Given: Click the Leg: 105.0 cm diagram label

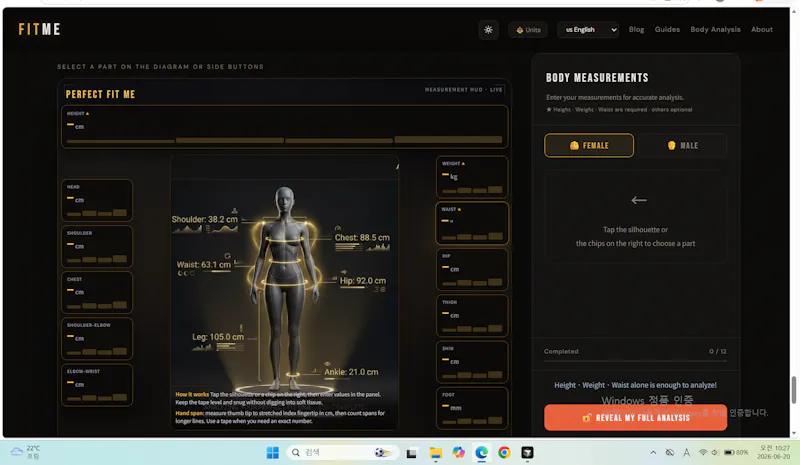Looking at the screenshot, I should [218, 337].
